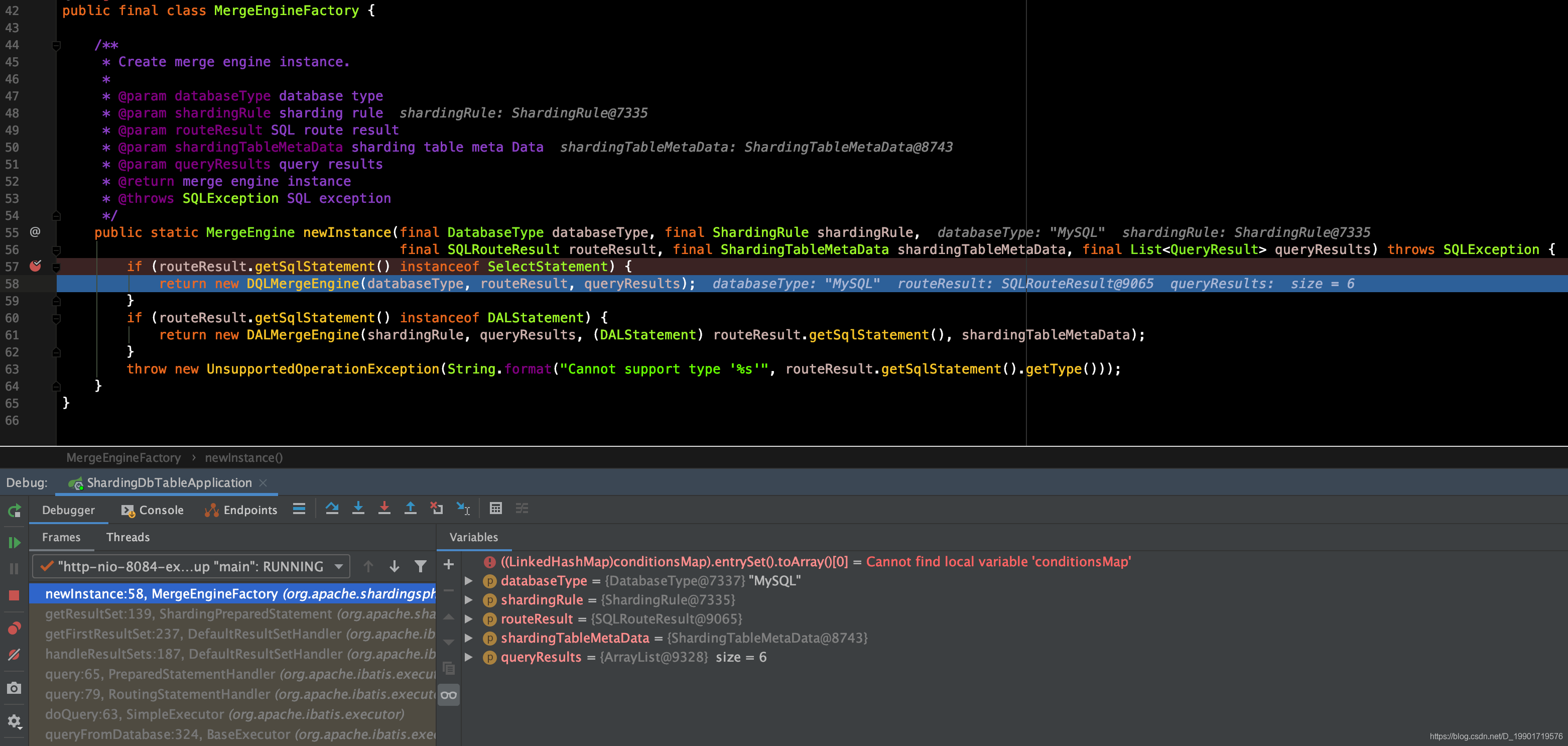This screenshot has height=746, width=1568.
Task: Click MergeEngineFactory breadcrumb
Action: point(123,458)
